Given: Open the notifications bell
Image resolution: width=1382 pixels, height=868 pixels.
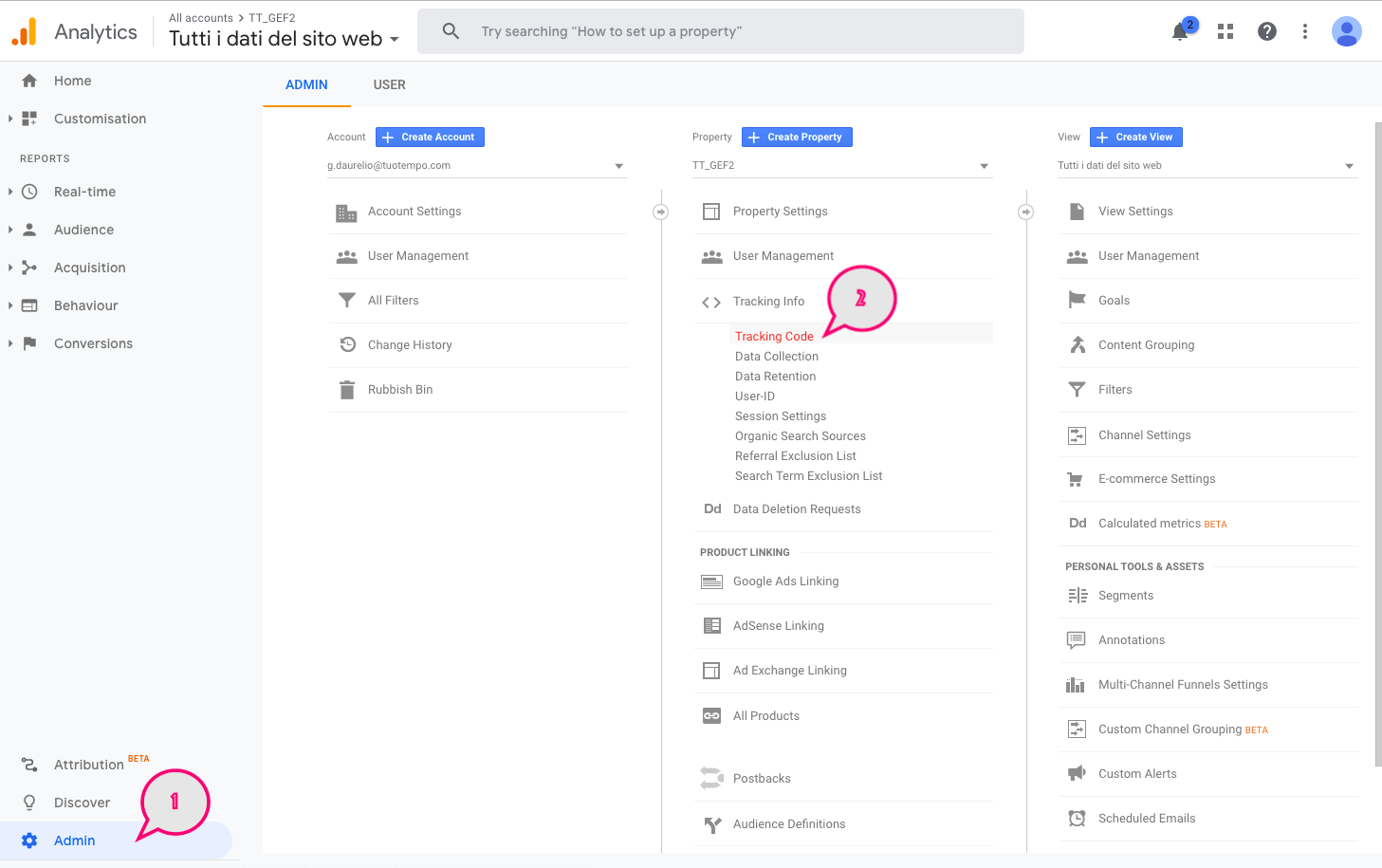Looking at the screenshot, I should [x=1180, y=31].
